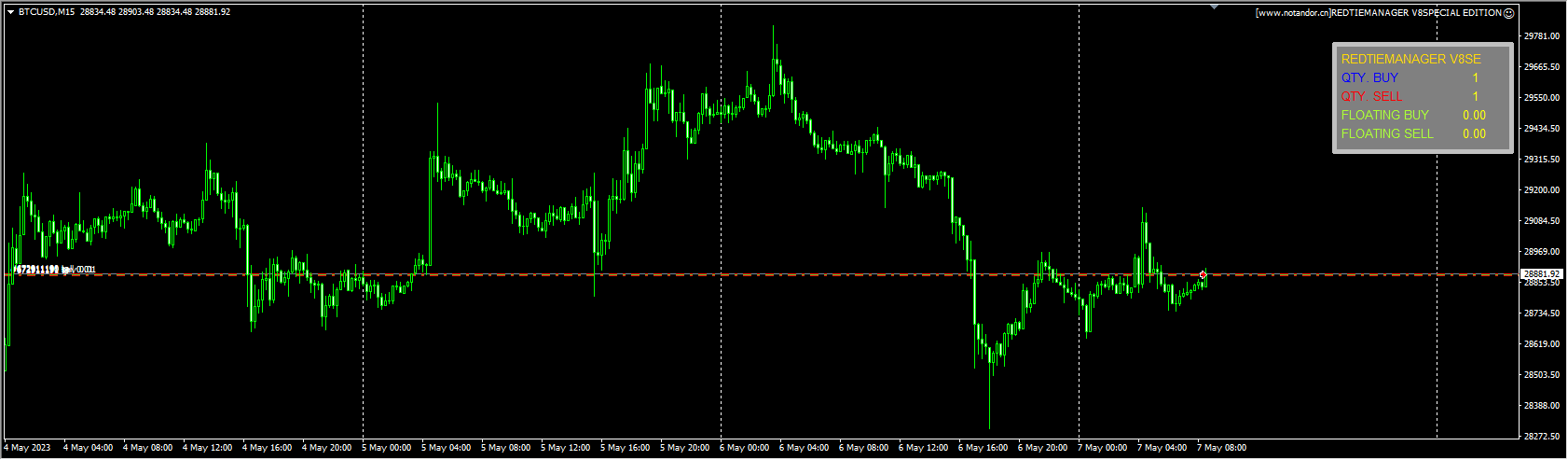1568x460 pixels.
Task: Click price scale value 28619.00
Action: pos(1542,344)
